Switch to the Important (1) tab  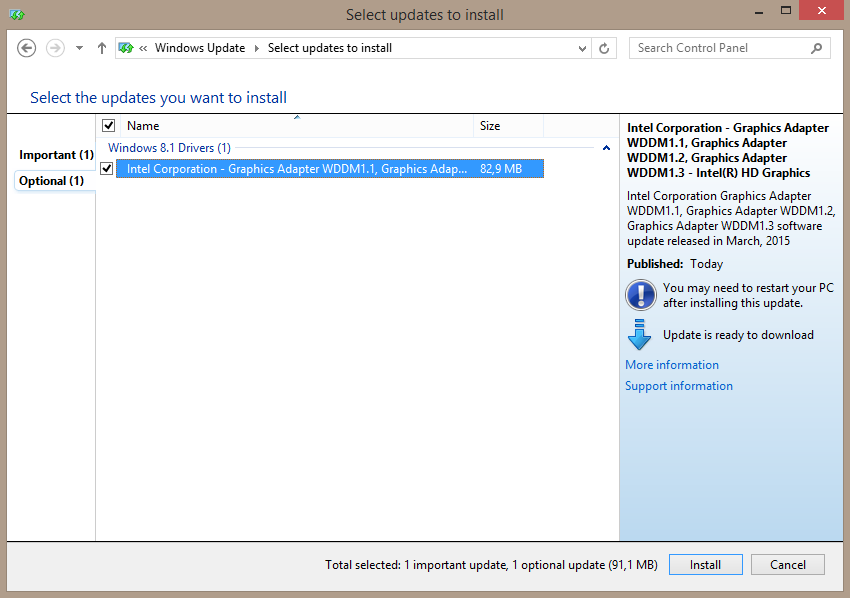pyautogui.click(x=56, y=155)
